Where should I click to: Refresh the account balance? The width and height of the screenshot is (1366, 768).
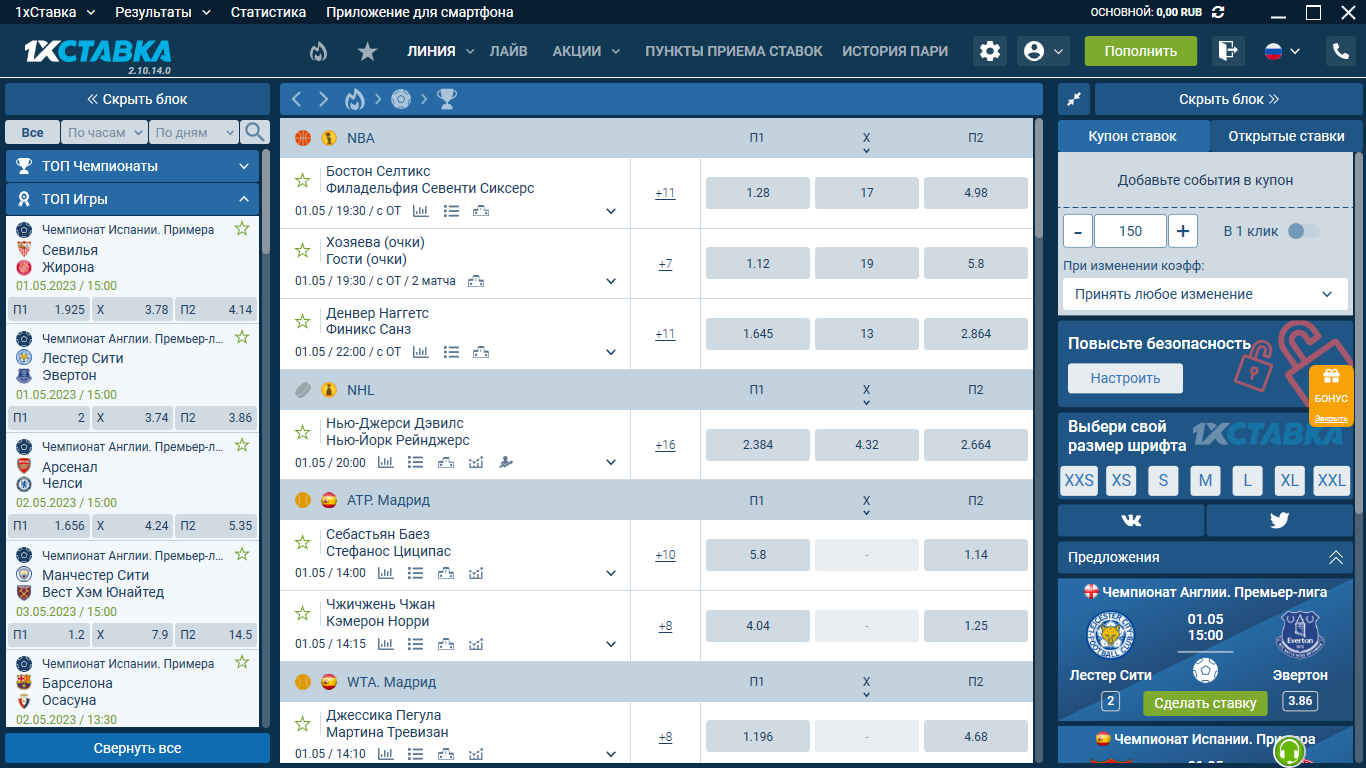[x=1218, y=12]
